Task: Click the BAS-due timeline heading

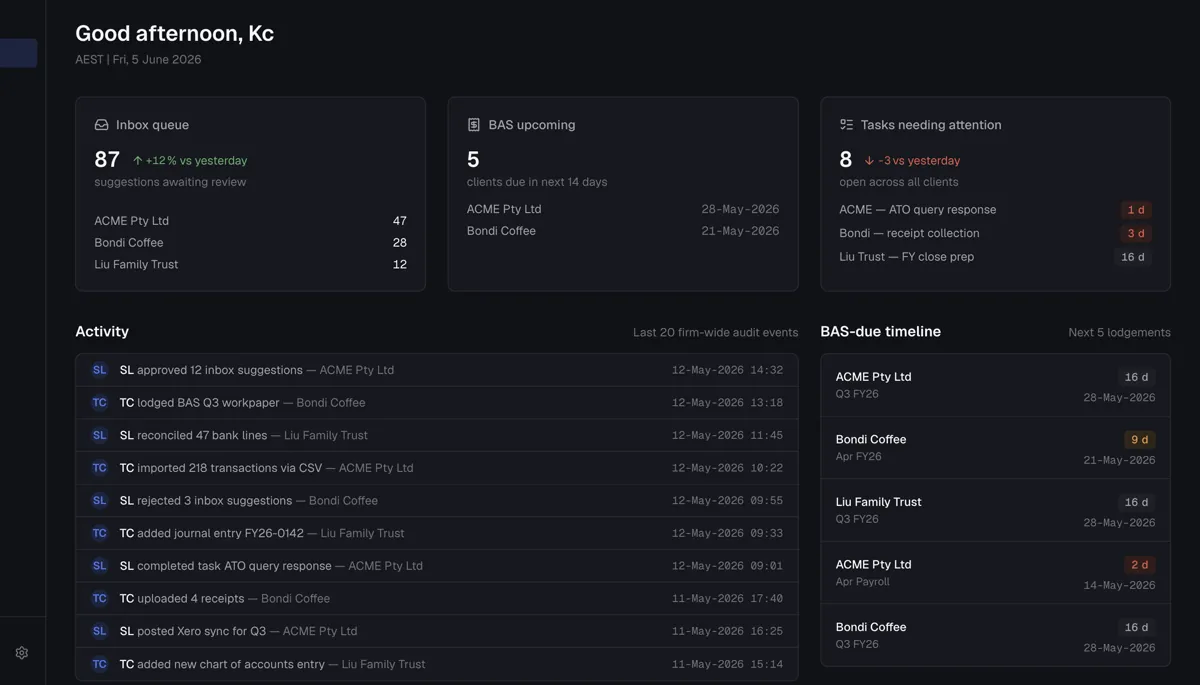Action: pyautogui.click(x=880, y=332)
